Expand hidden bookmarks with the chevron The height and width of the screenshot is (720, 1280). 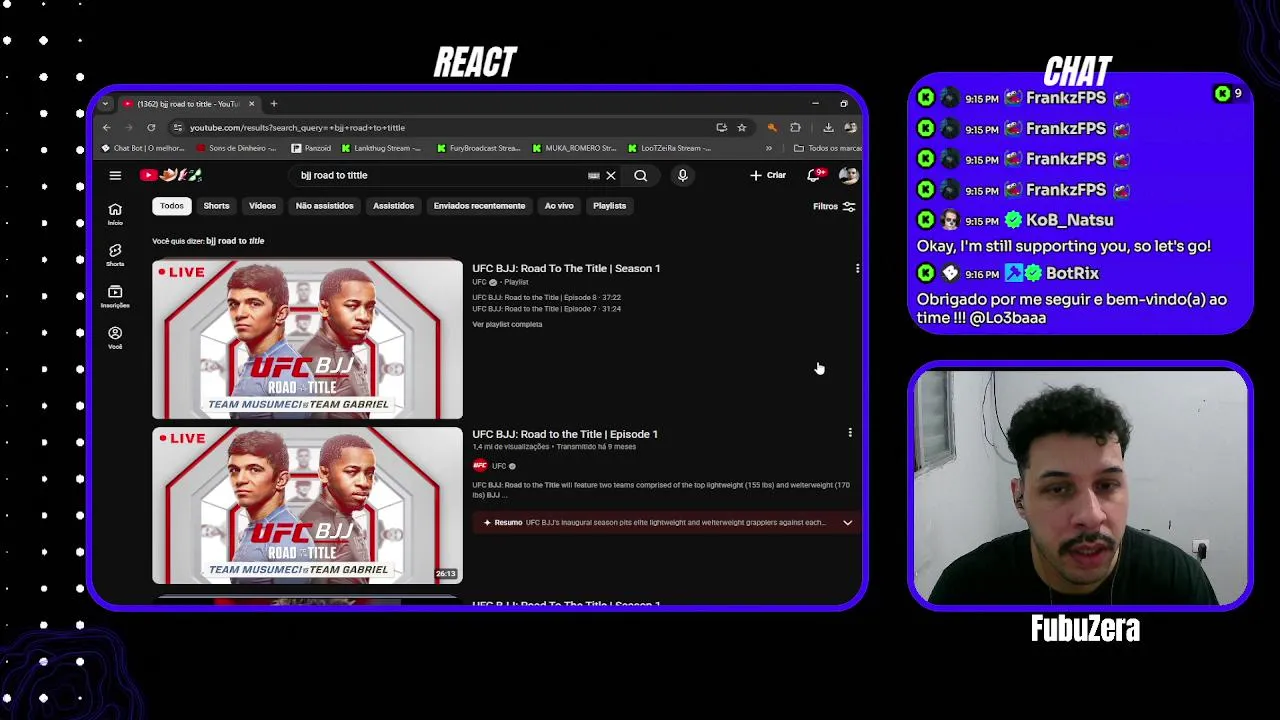click(x=768, y=148)
